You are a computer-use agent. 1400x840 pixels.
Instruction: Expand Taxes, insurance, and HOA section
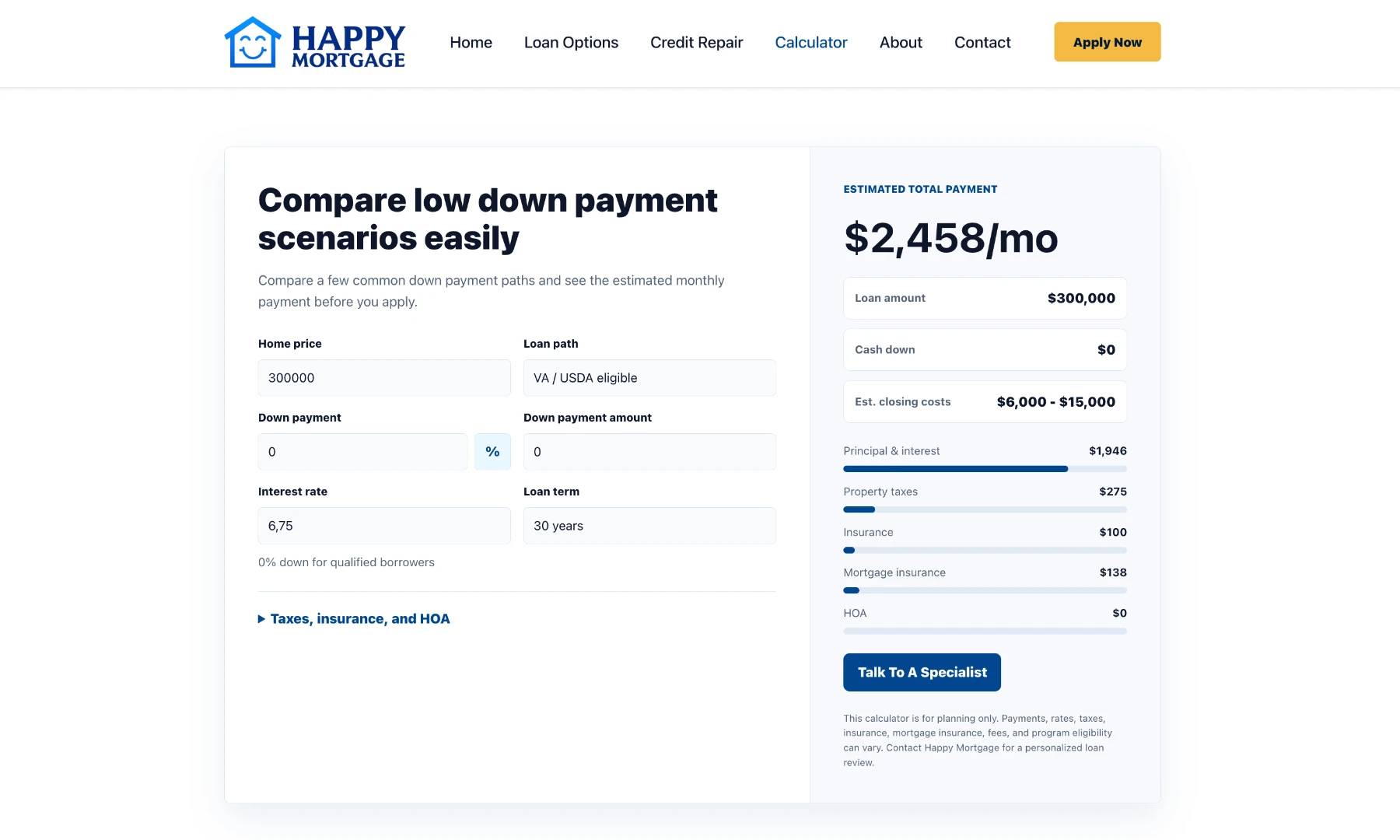click(x=354, y=619)
